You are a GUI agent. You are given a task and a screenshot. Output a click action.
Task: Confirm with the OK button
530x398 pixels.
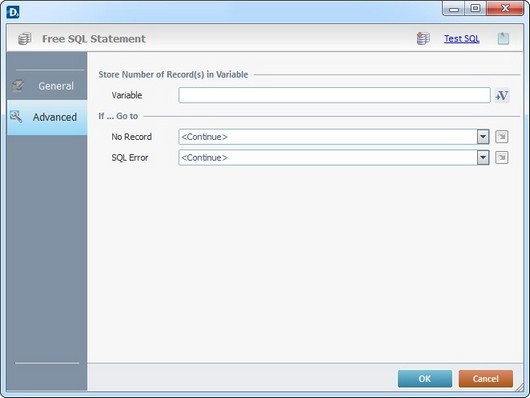(x=425, y=379)
